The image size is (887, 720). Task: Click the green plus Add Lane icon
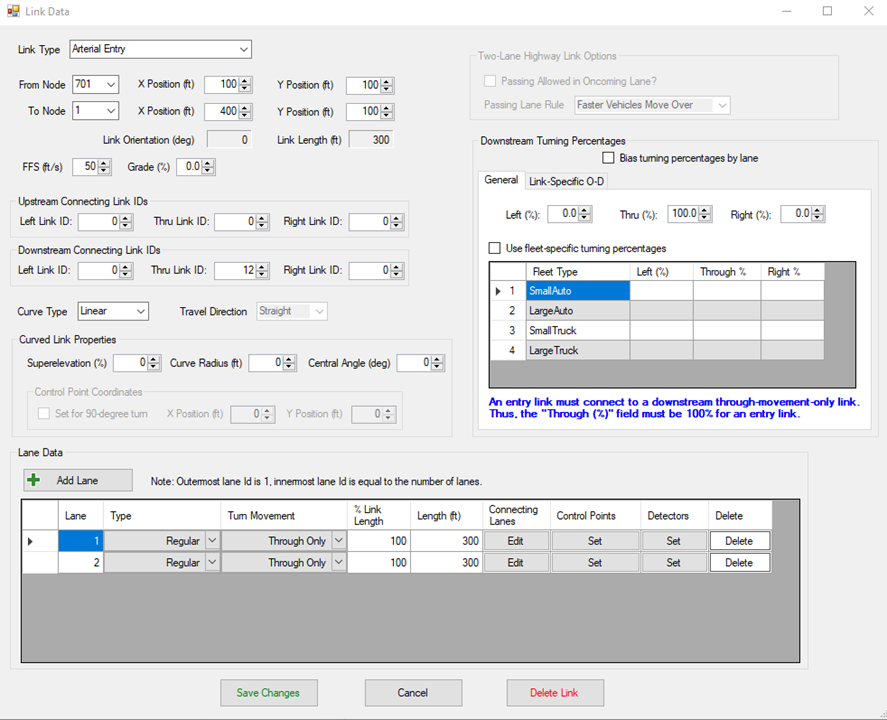pos(33,480)
